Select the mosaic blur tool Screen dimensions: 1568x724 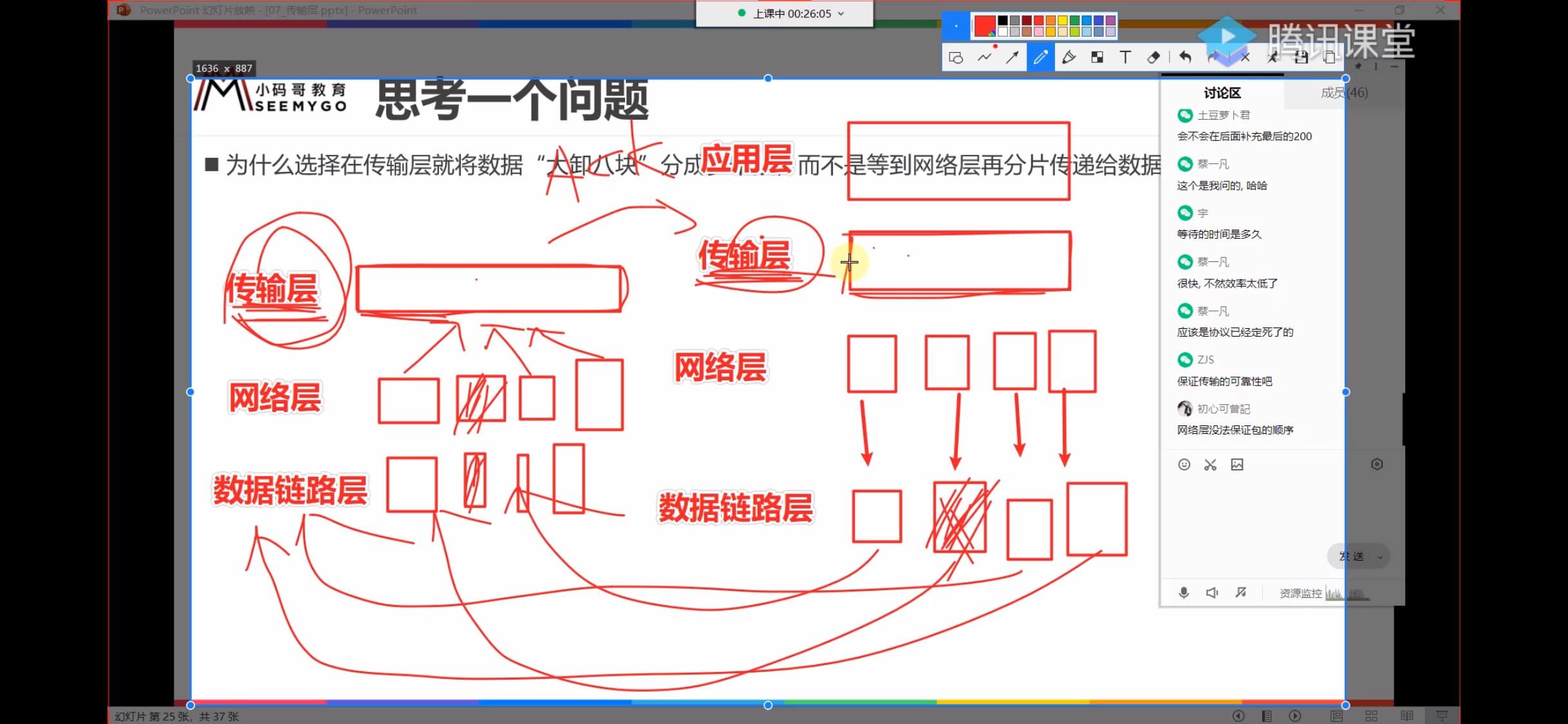1097,57
